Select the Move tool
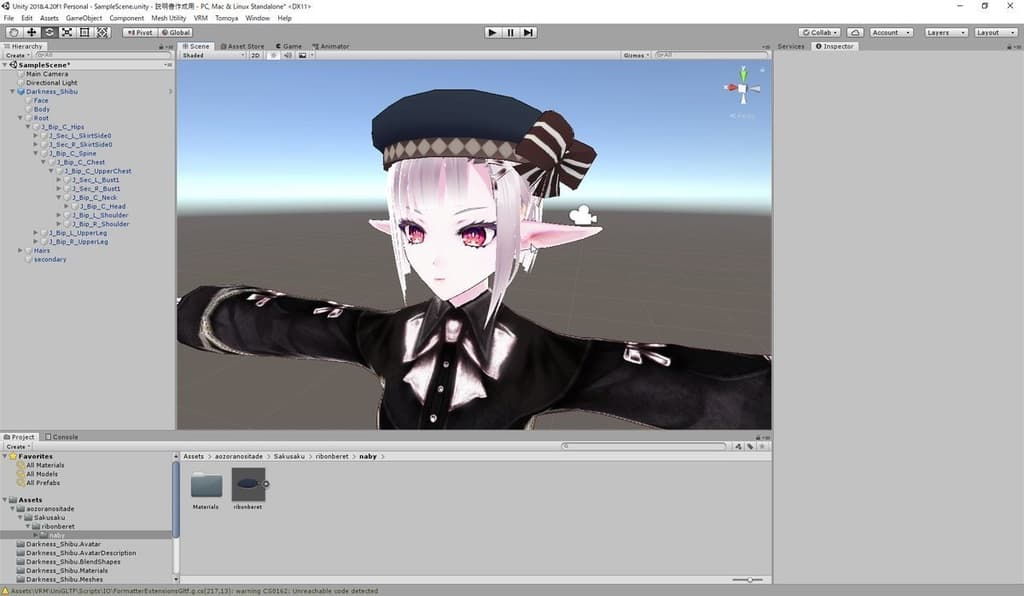The image size is (1024, 596). (x=31, y=32)
